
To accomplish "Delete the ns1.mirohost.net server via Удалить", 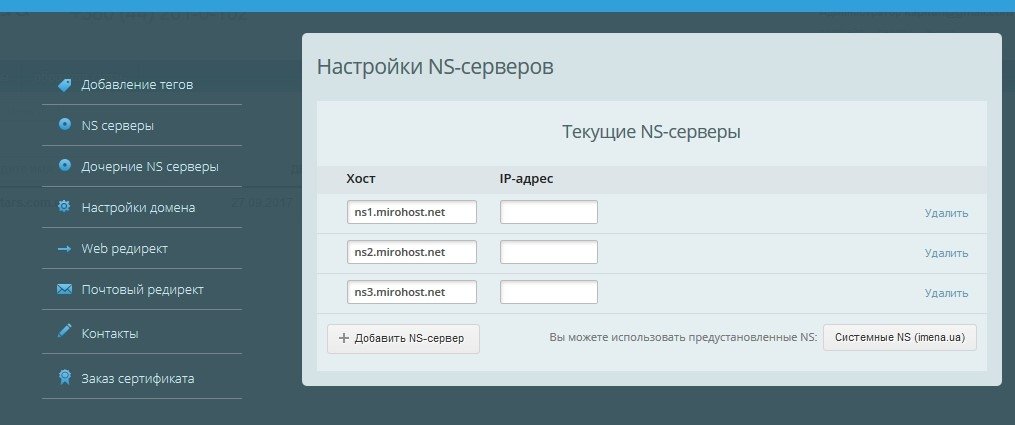I will tap(946, 213).
